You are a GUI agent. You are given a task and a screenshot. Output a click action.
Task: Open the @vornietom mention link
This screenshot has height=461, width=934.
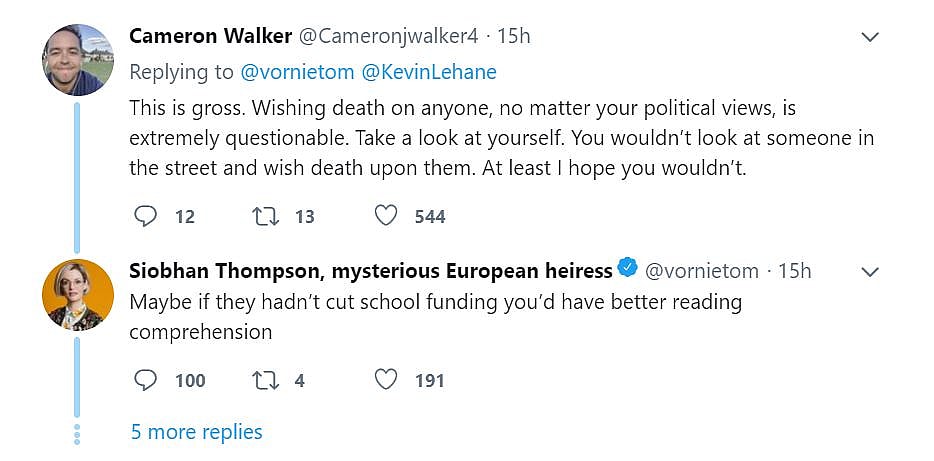pyautogui.click(x=291, y=72)
